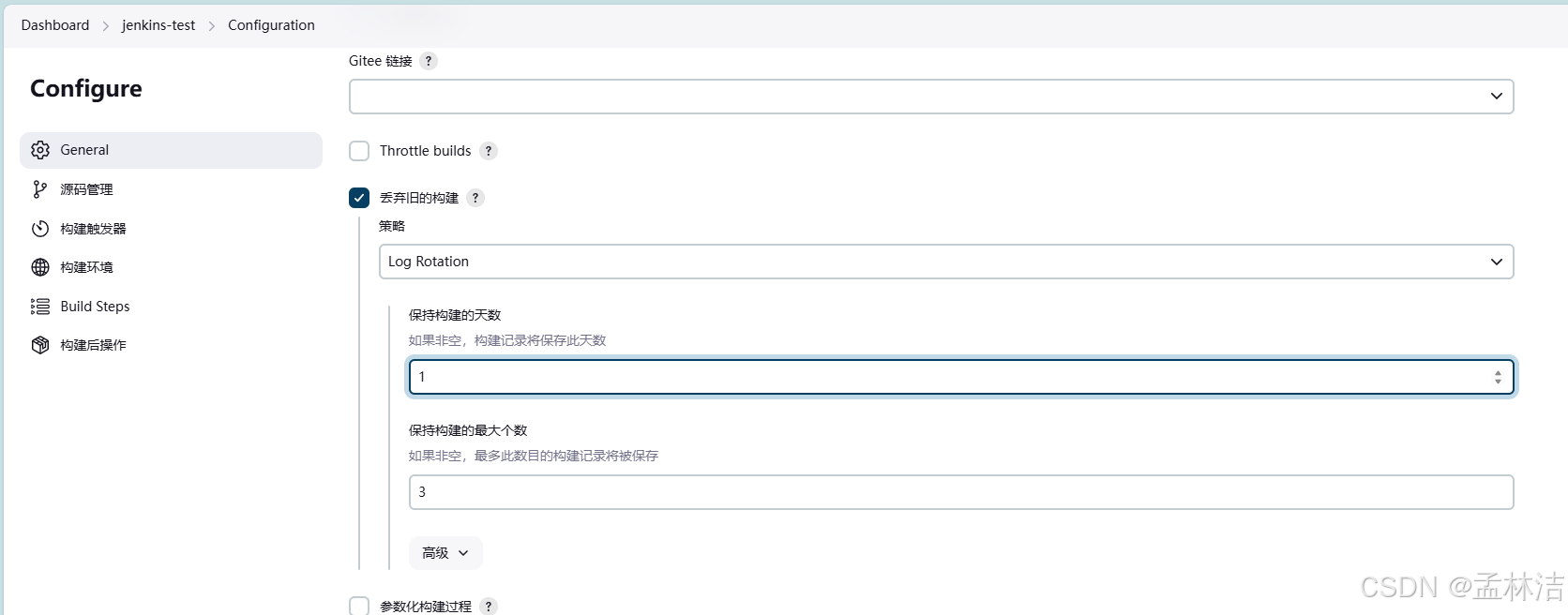Go to the General section

171,150
